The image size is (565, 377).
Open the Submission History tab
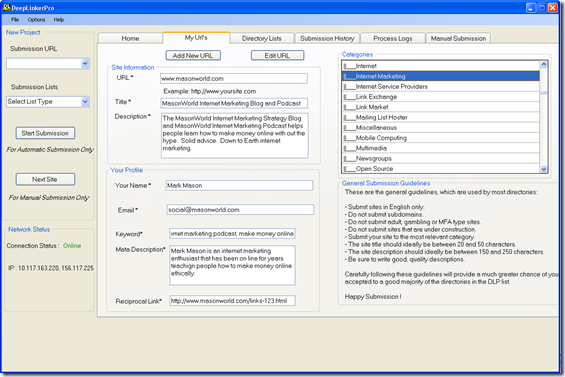(x=327, y=38)
